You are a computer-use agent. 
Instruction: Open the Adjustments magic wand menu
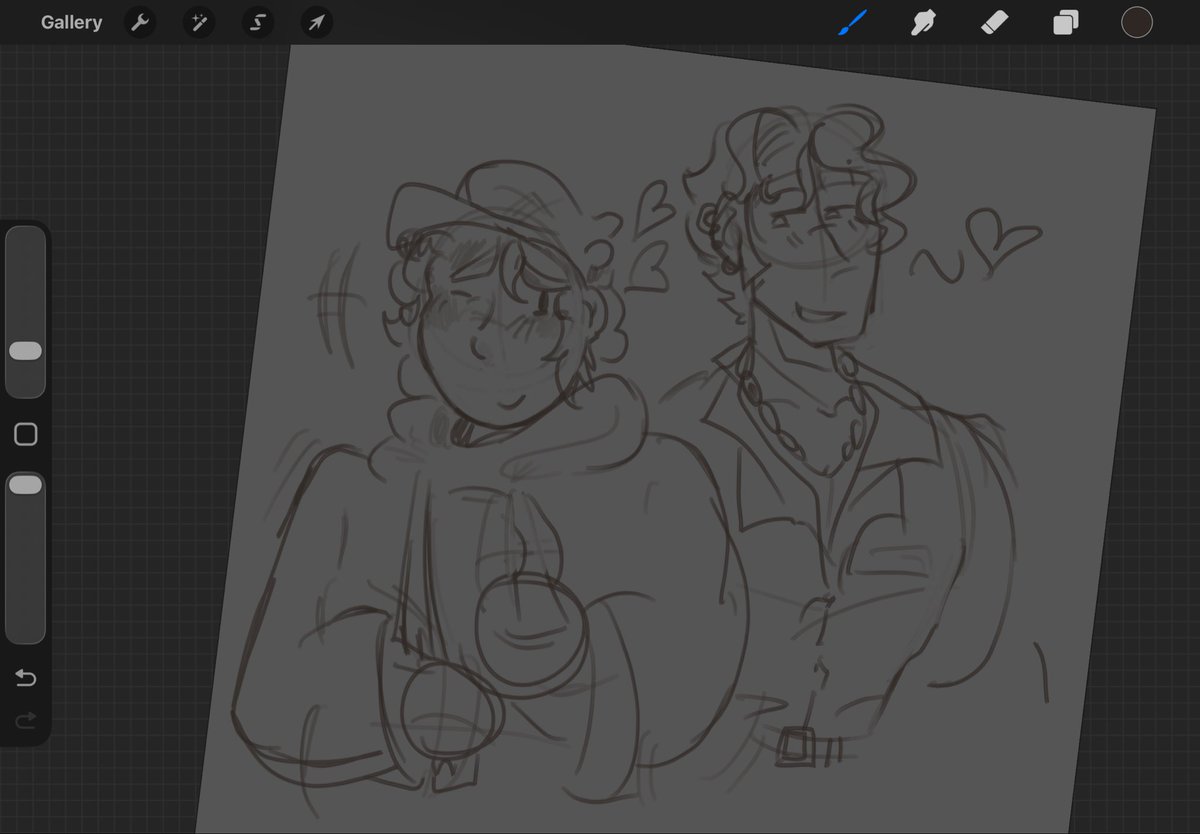[x=199, y=22]
